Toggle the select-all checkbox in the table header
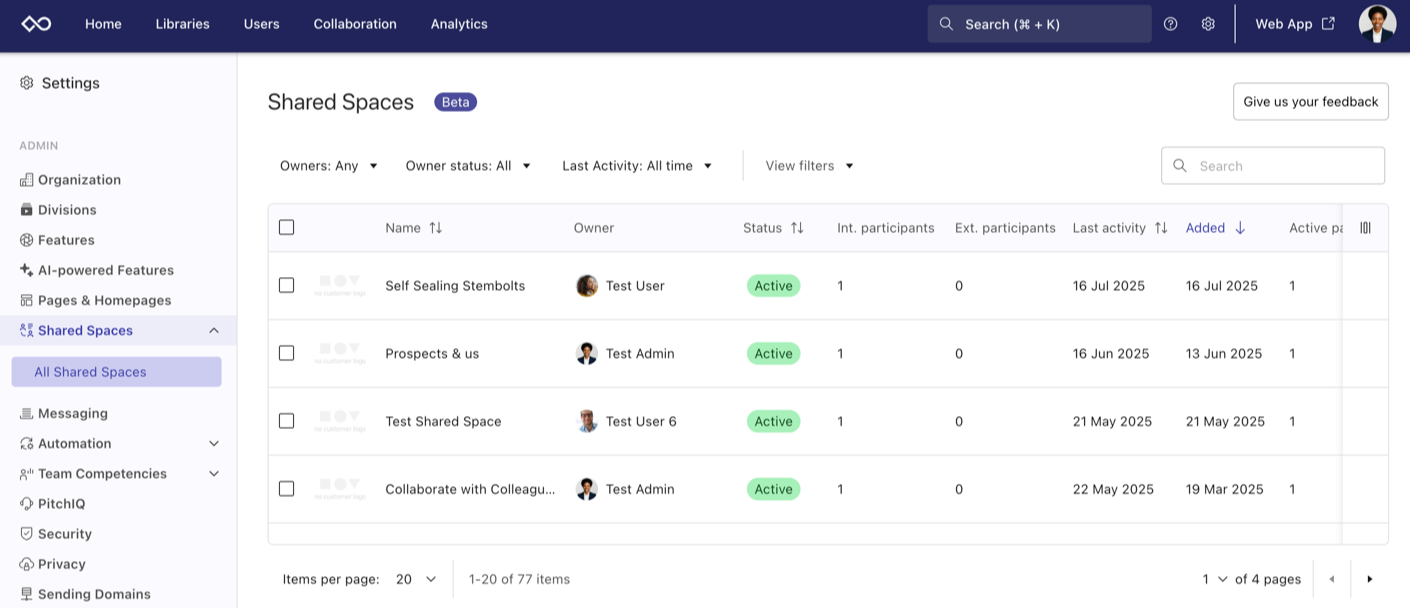The image size is (1410, 608). (x=287, y=227)
